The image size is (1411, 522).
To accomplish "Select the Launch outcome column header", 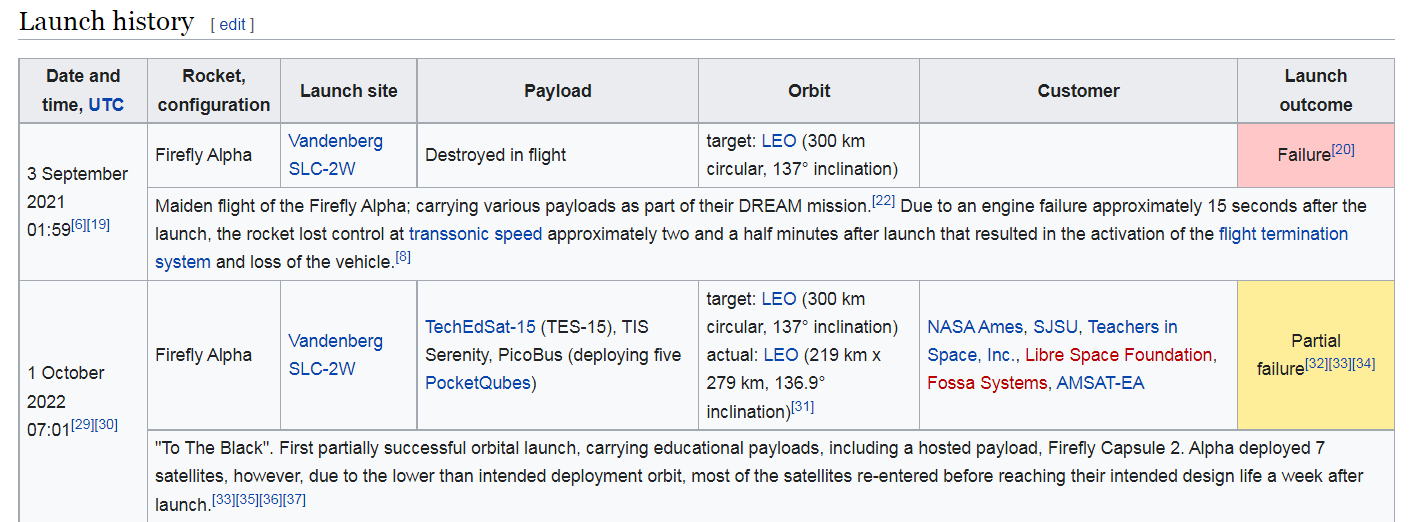I will click(1315, 90).
